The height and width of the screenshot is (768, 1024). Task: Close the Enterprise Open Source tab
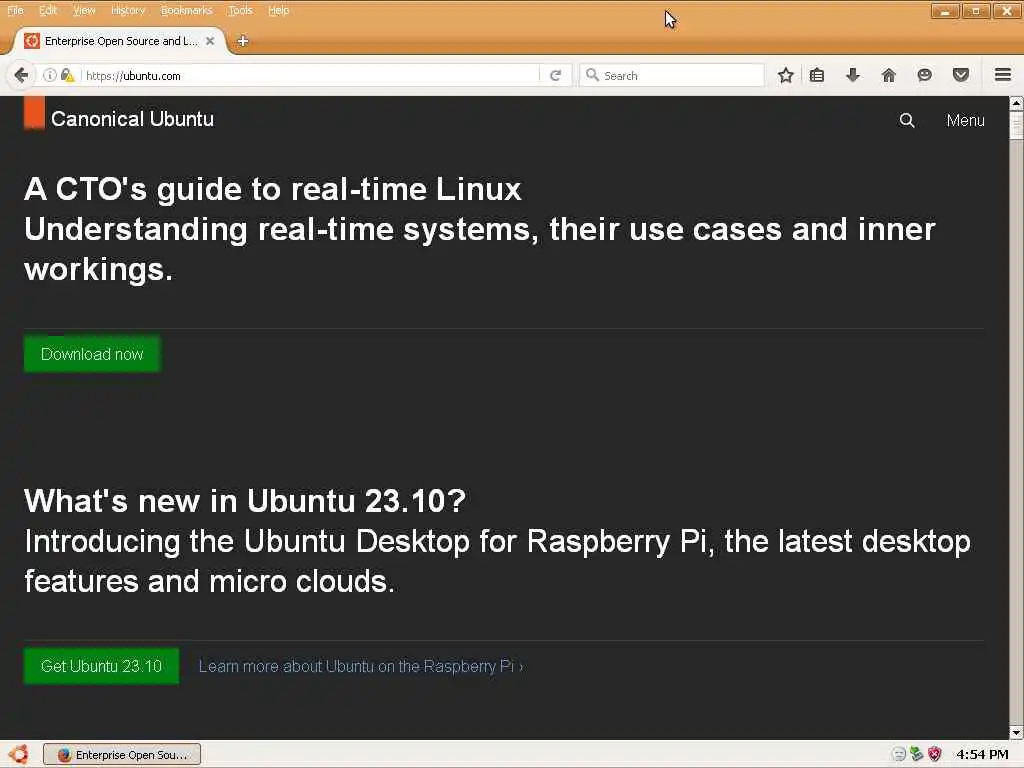click(x=210, y=41)
